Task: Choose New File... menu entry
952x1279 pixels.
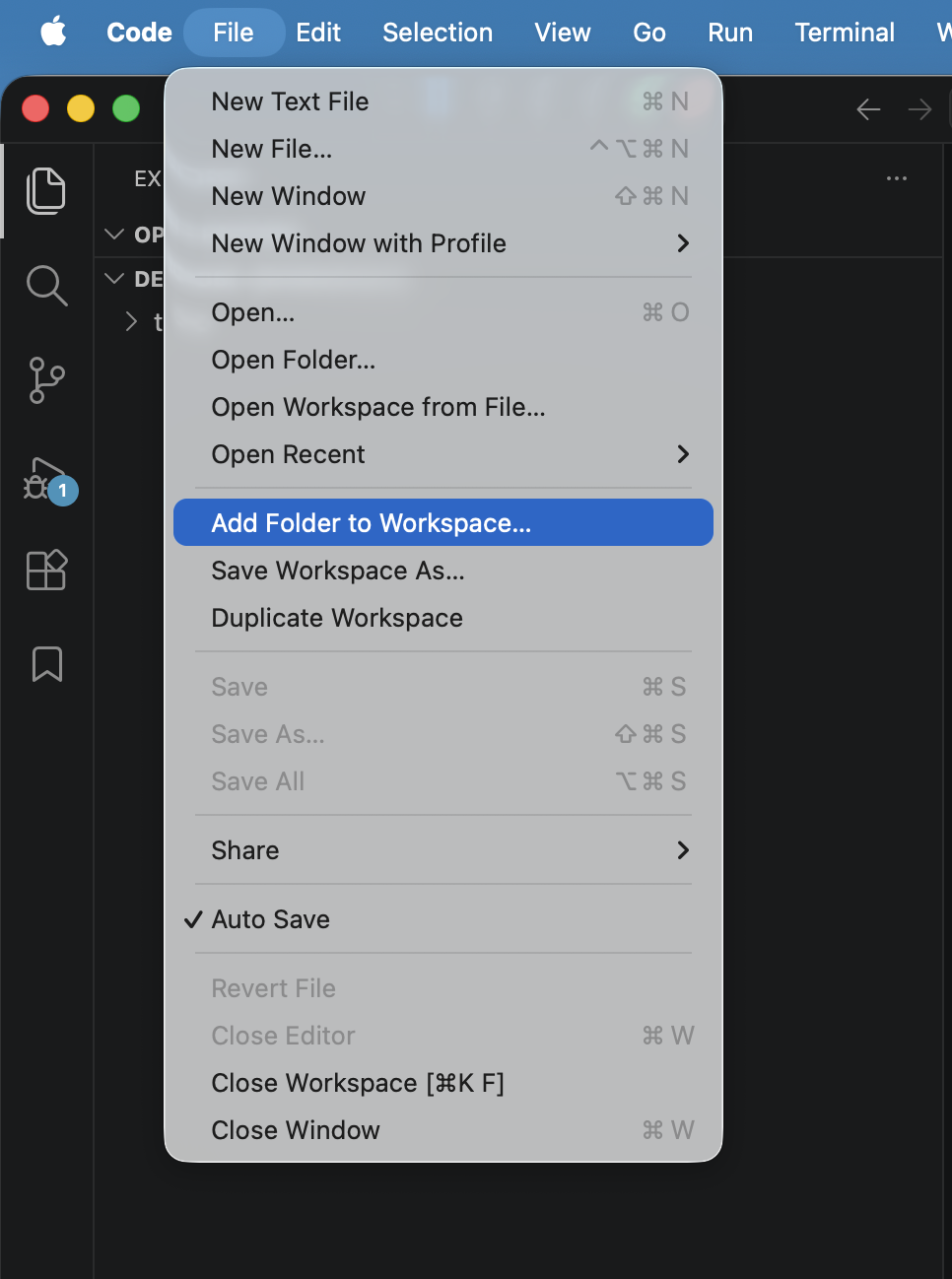Action: coord(442,149)
